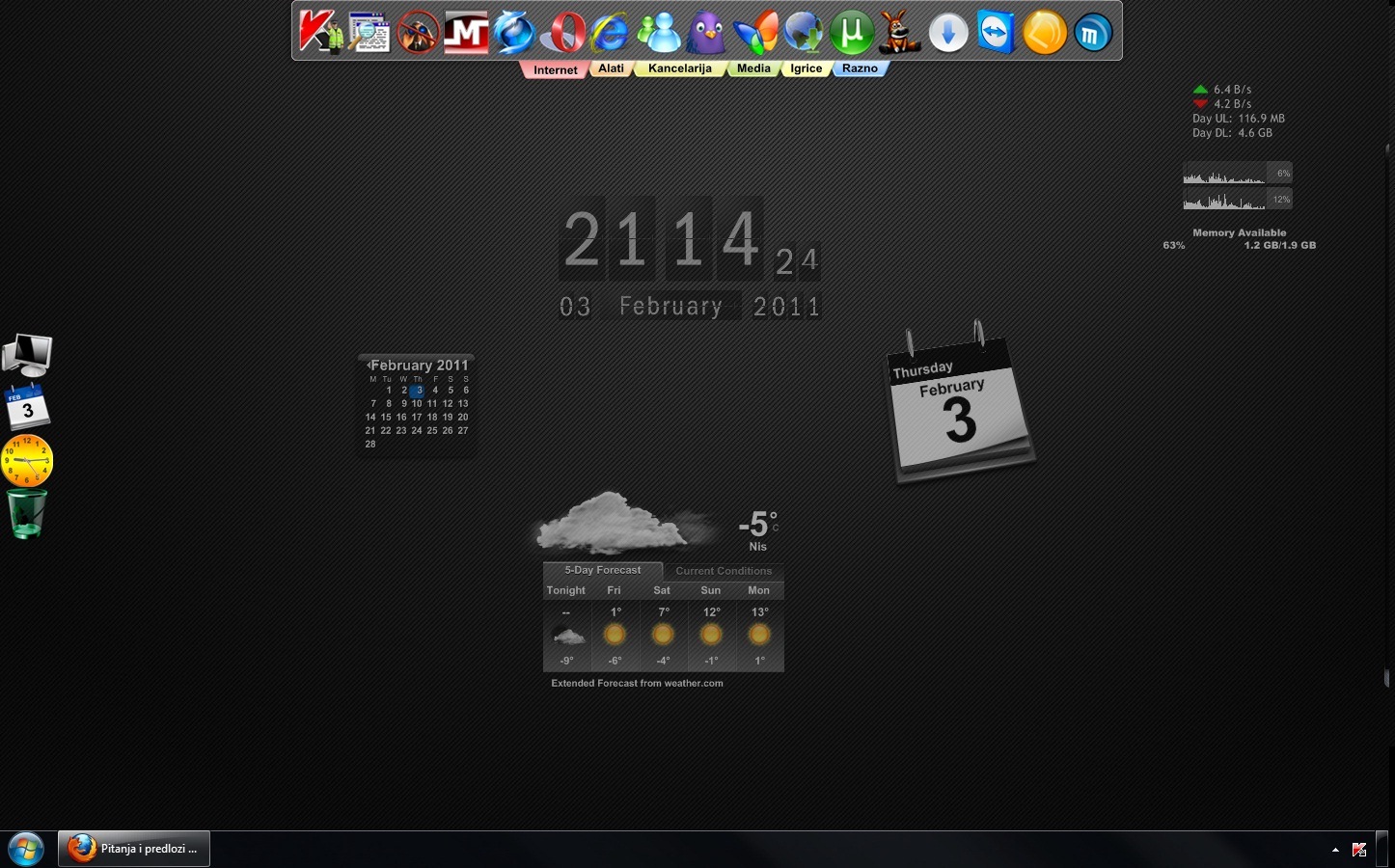Screen dimensions: 1395x868
Task: Go to previous month in calendar widget
Action: tap(368, 366)
